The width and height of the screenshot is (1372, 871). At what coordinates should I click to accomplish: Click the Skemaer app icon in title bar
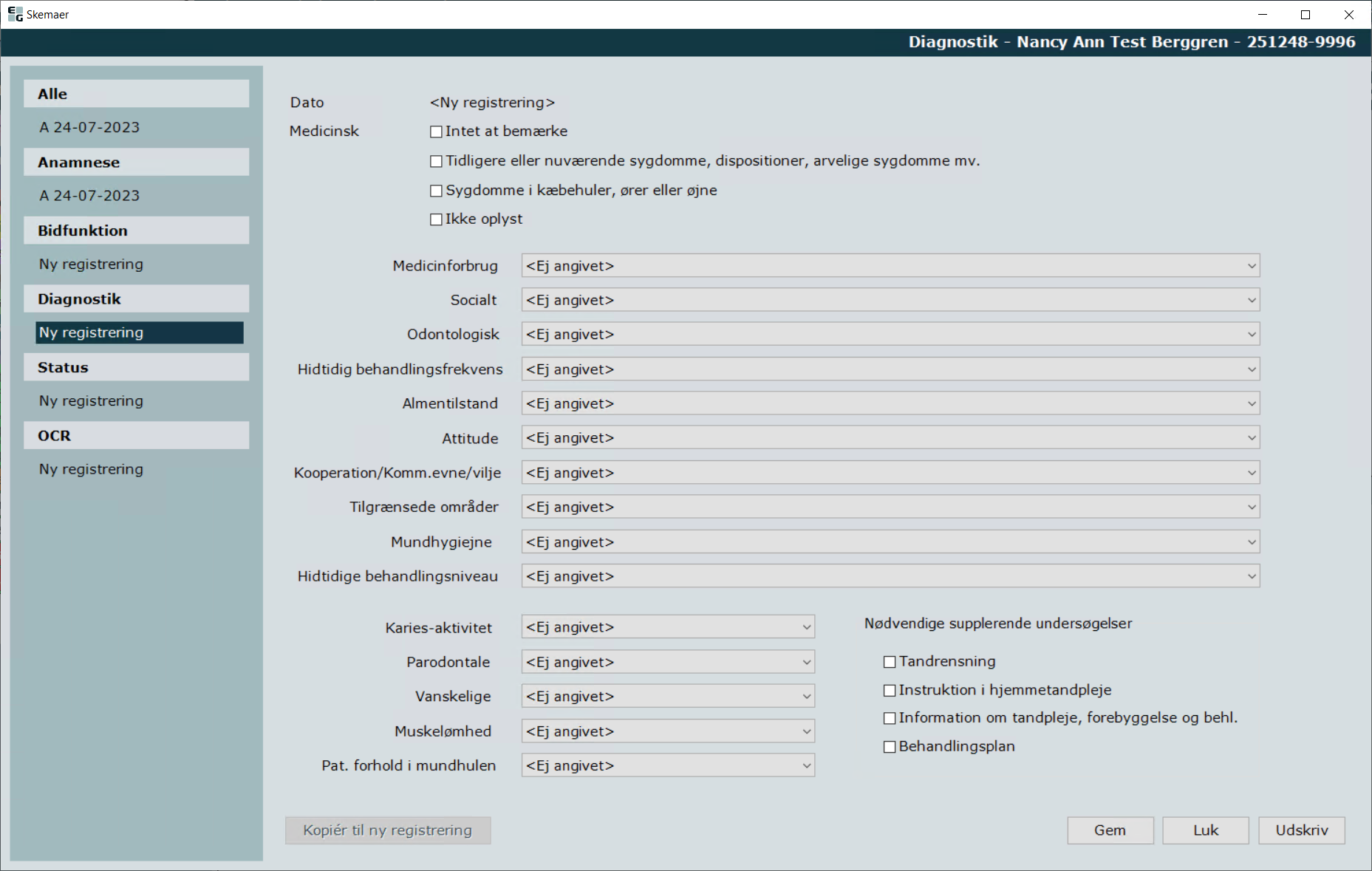15,14
